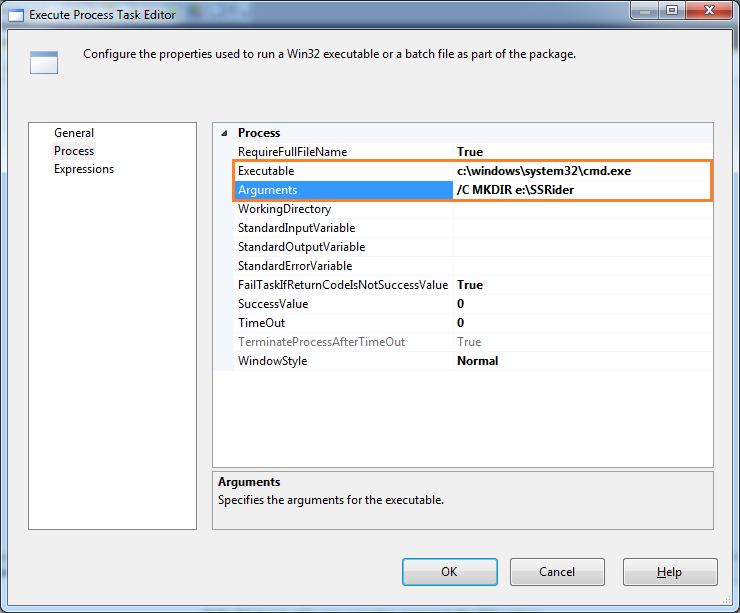740x613 pixels.
Task: Click the Arguments value field
Action: (582, 190)
